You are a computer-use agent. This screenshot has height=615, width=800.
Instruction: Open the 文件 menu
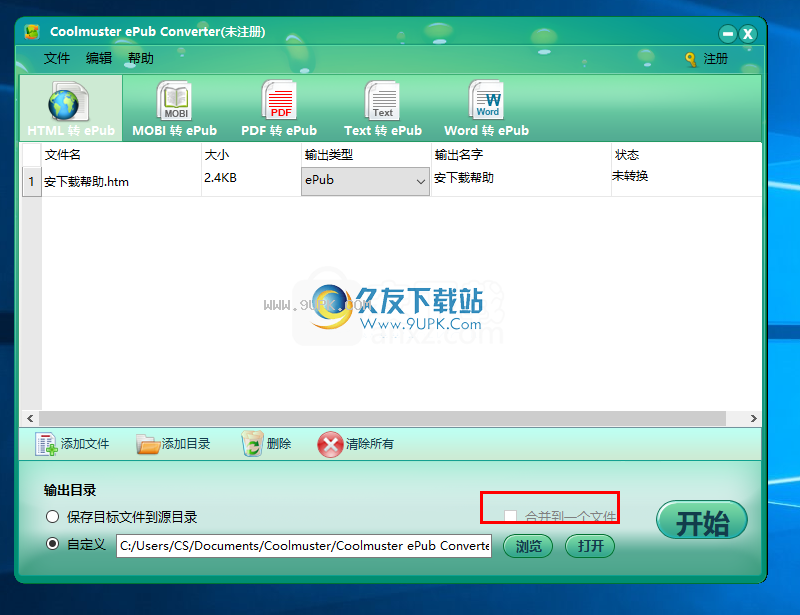click(x=57, y=58)
